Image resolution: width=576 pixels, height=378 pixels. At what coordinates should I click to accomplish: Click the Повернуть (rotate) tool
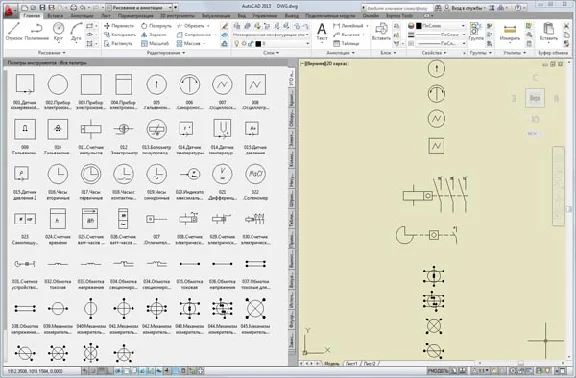point(156,26)
